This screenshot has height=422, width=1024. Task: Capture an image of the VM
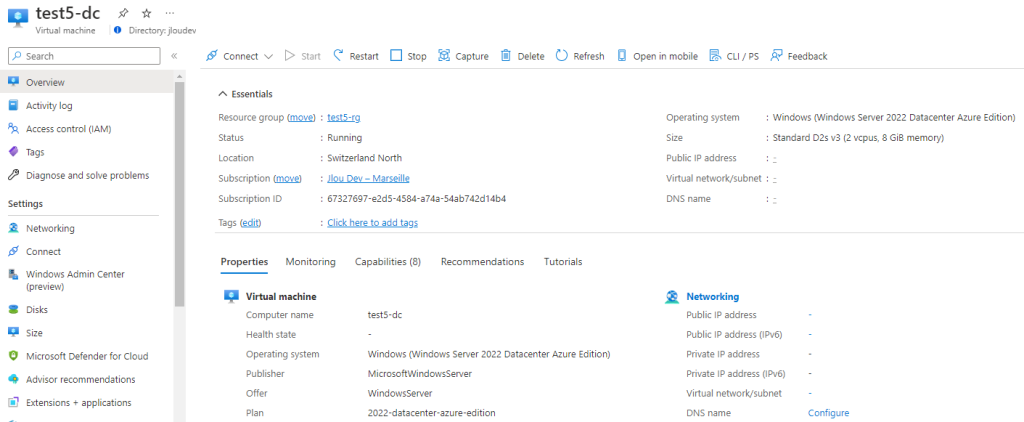(x=463, y=56)
